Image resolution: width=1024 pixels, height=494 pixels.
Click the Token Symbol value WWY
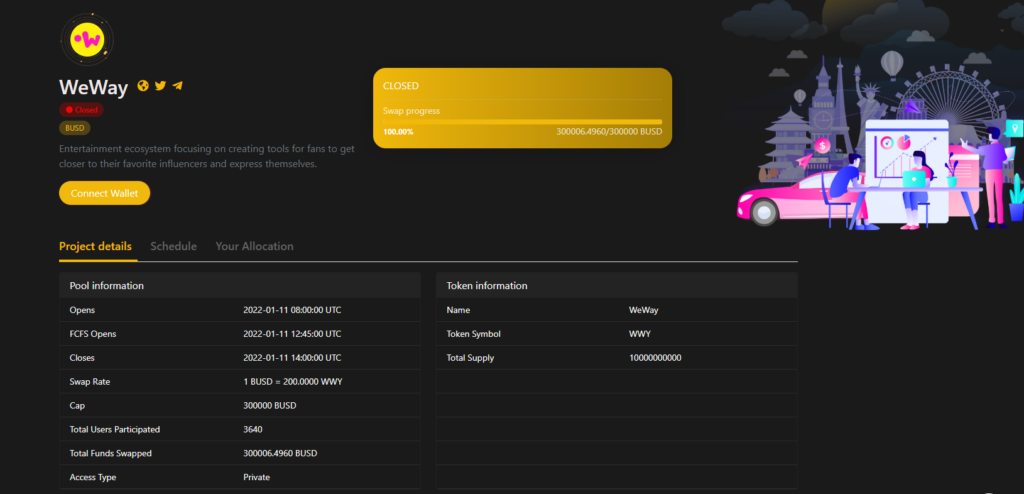640,334
